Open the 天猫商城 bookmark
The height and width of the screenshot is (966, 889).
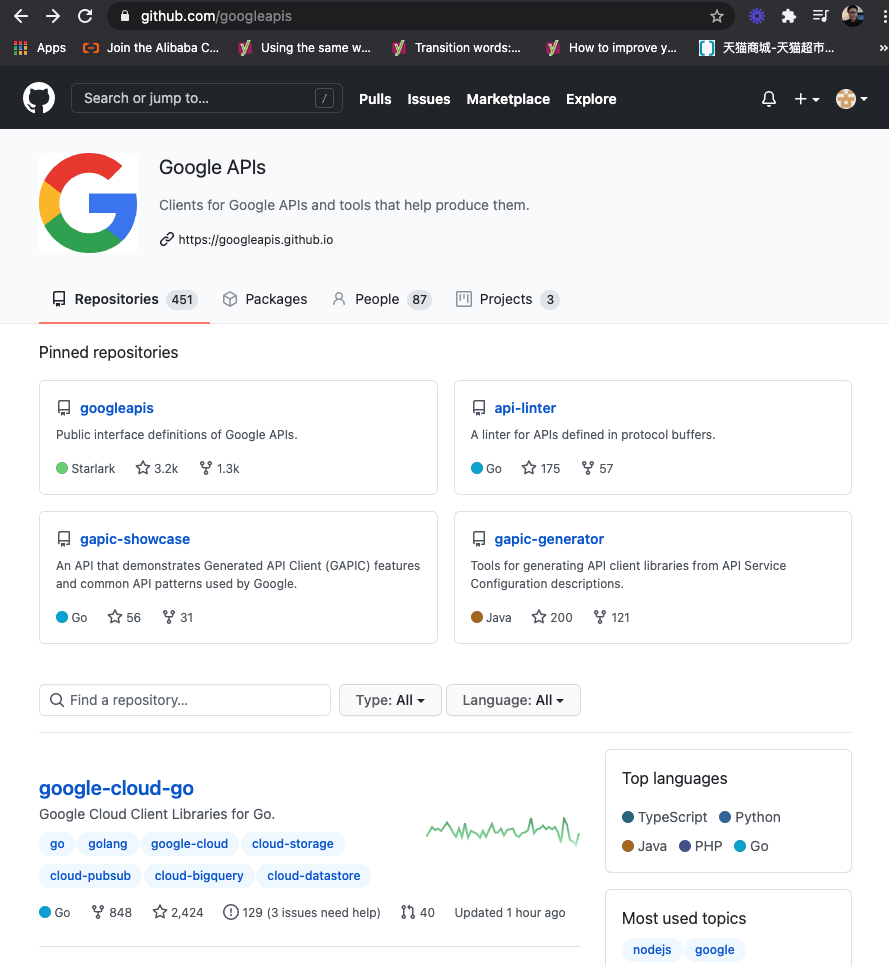point(766,48)
